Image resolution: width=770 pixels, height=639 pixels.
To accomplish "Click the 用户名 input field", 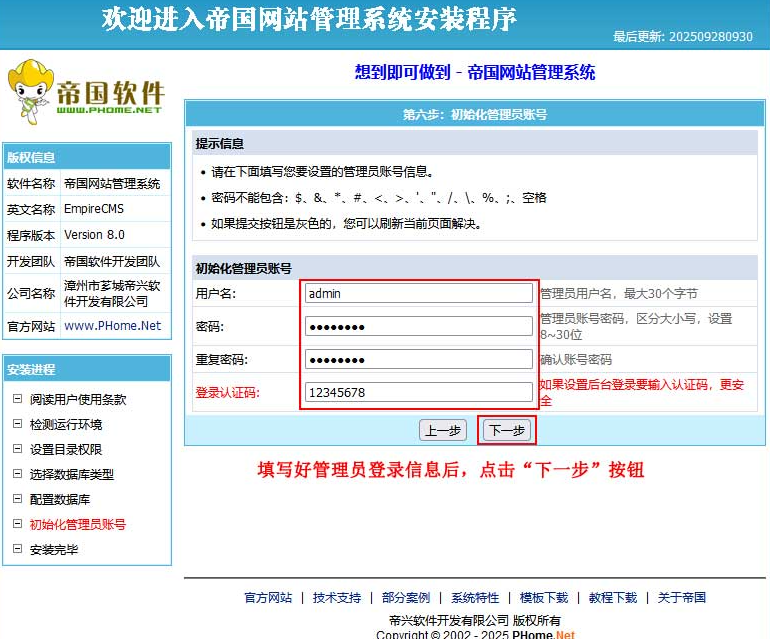I will [418, 293].
